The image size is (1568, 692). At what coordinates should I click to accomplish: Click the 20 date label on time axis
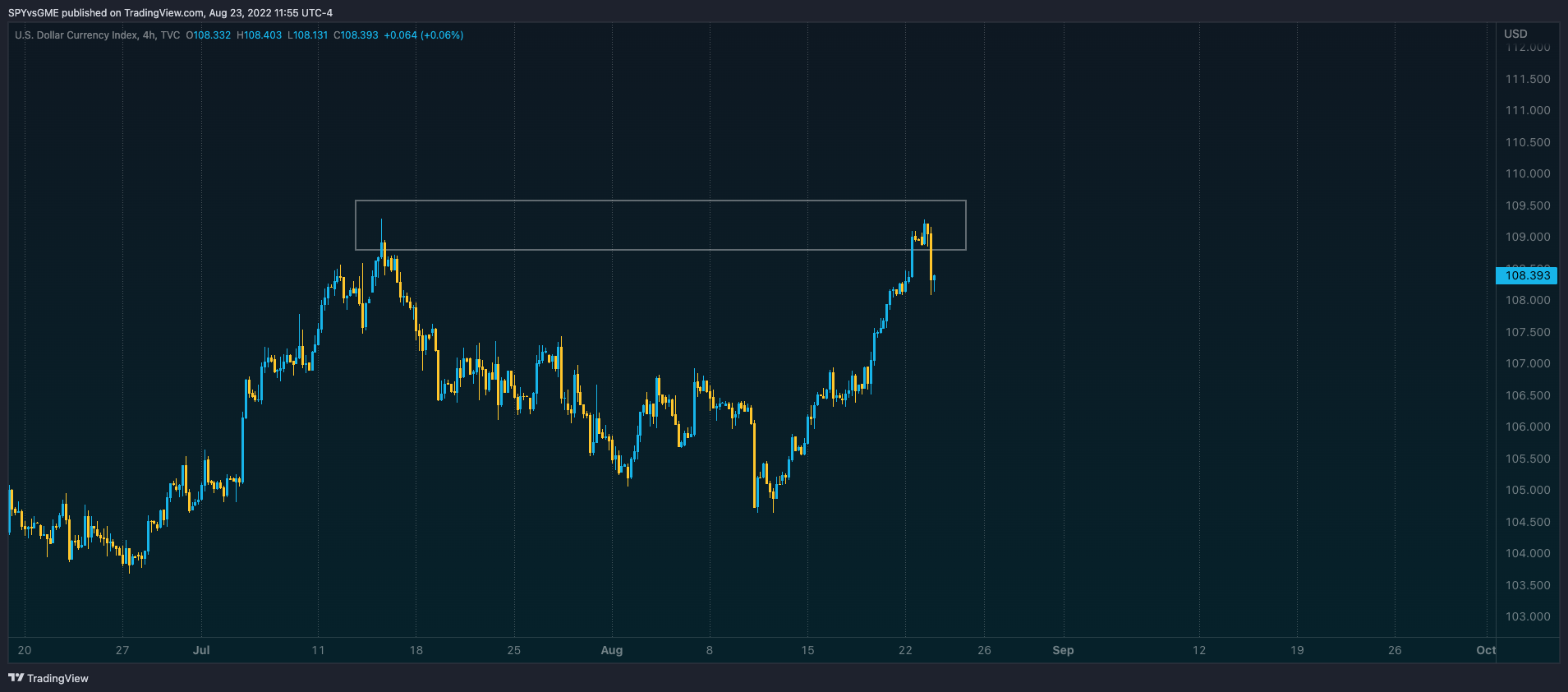tap(25, 650)
